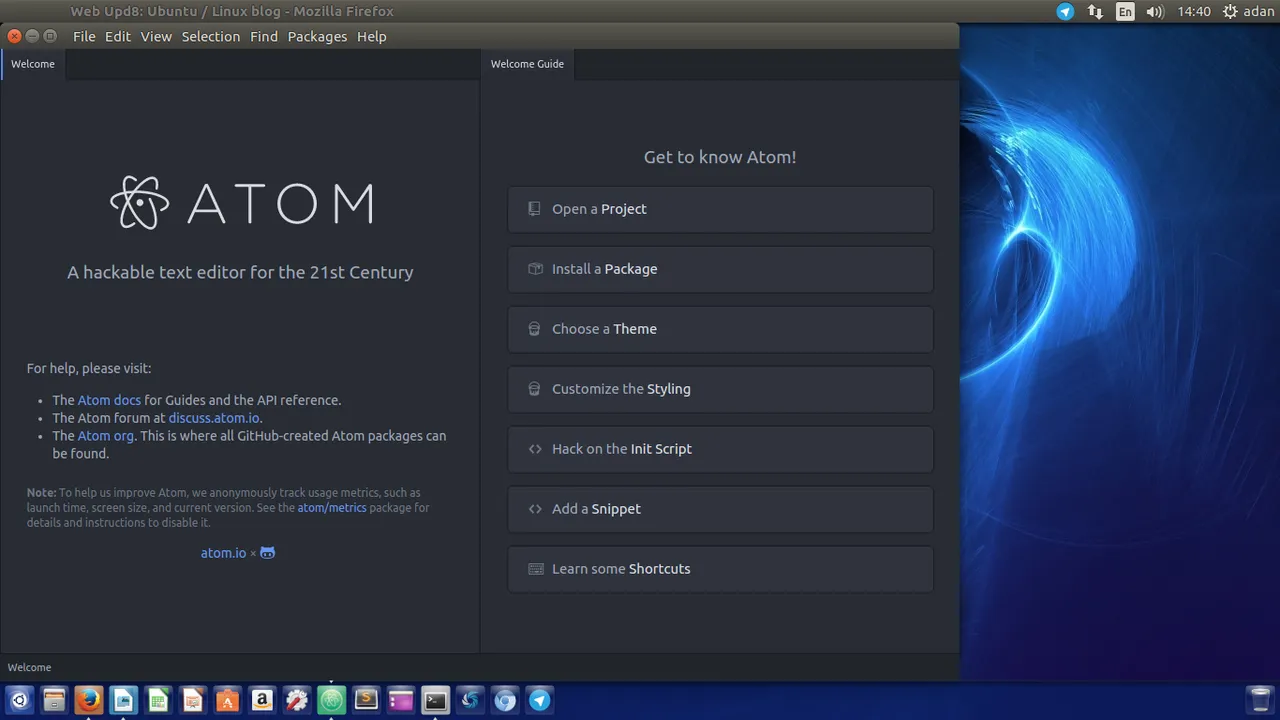Expand the Hack on the Init Script card

pyautogui.click(x=720, y=449)
